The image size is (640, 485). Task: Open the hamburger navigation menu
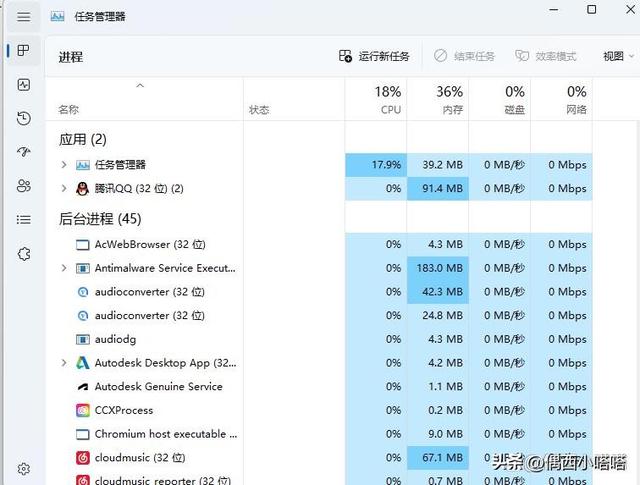point(24,17)
